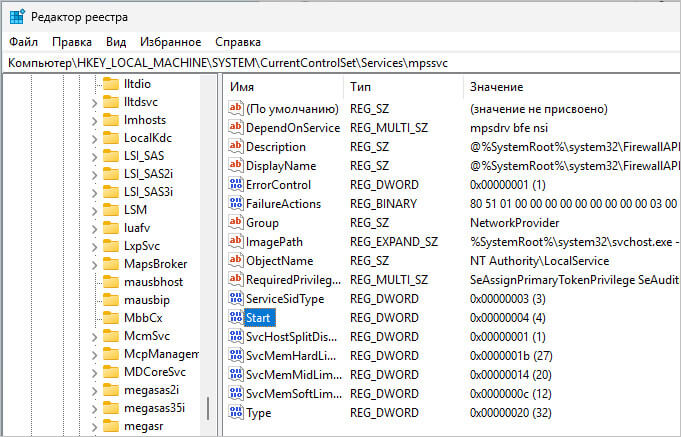Screen dimensions: 681x437
Task: Click the DWORD icon of Start value
Action: tap(235, 318)
